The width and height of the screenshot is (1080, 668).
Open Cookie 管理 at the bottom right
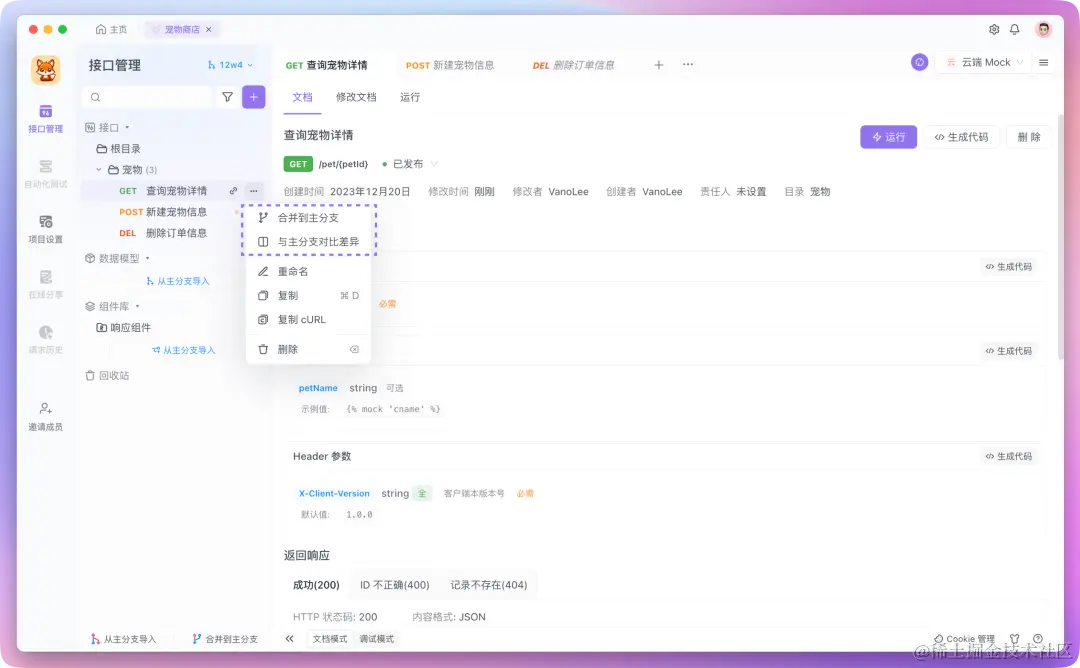pos(963,637)
